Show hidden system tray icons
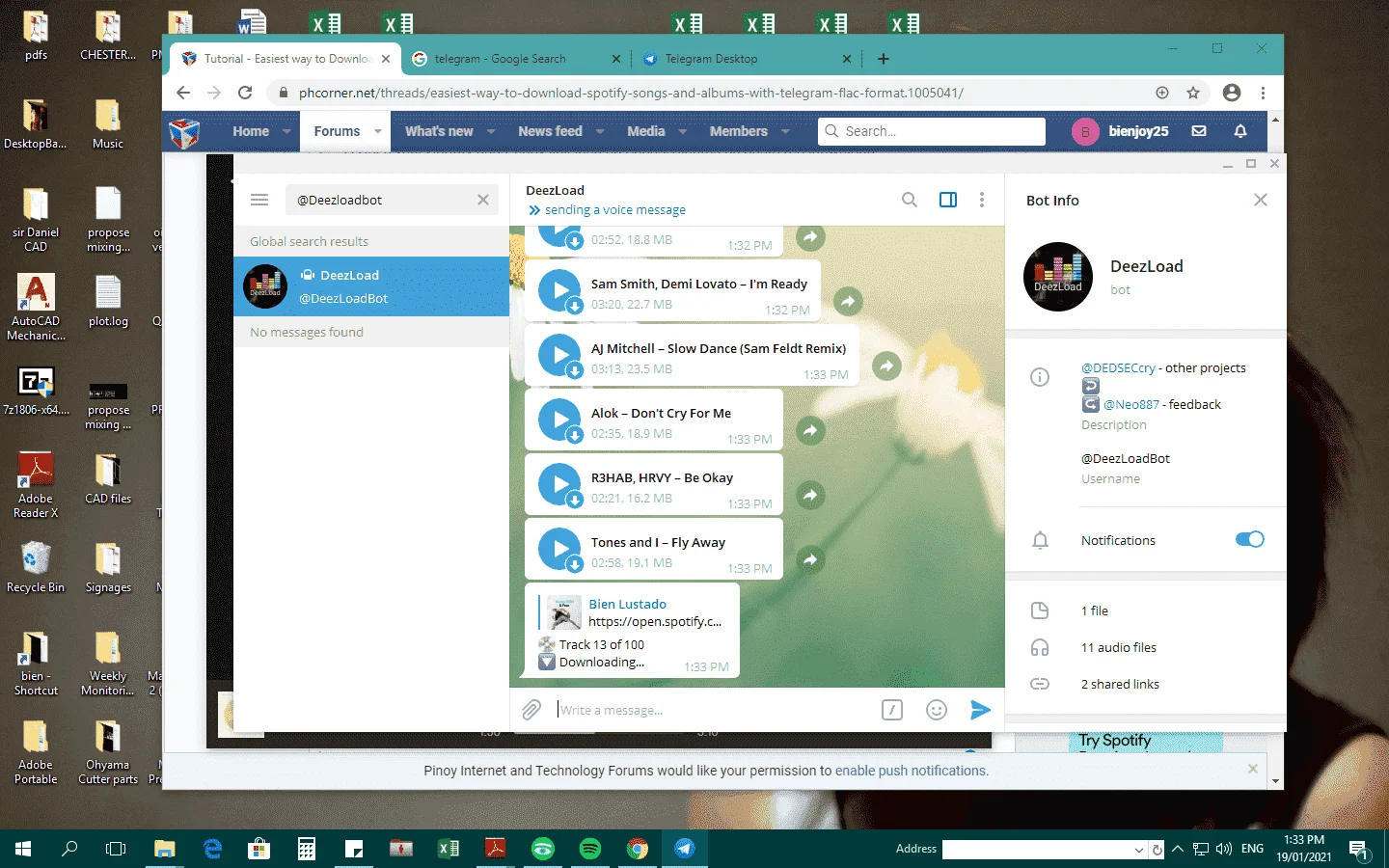The image size is (1389, 868). coord(1177,849)
